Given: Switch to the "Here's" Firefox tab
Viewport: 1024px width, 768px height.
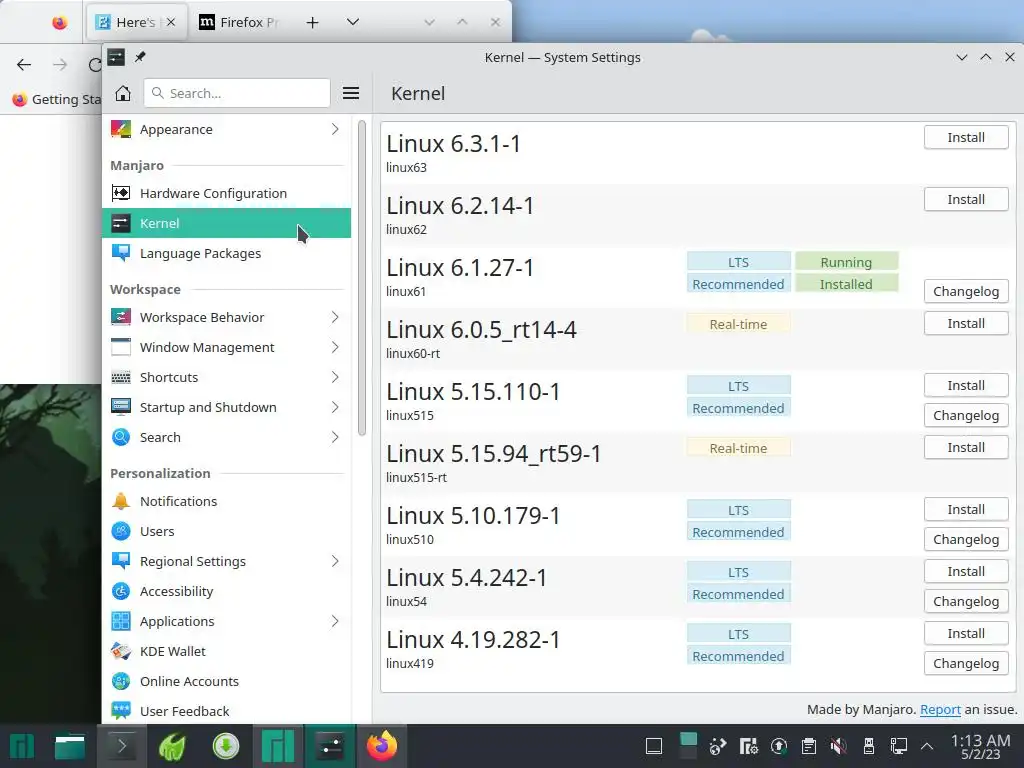Looking at the screenshot, I should click(135, 22).
